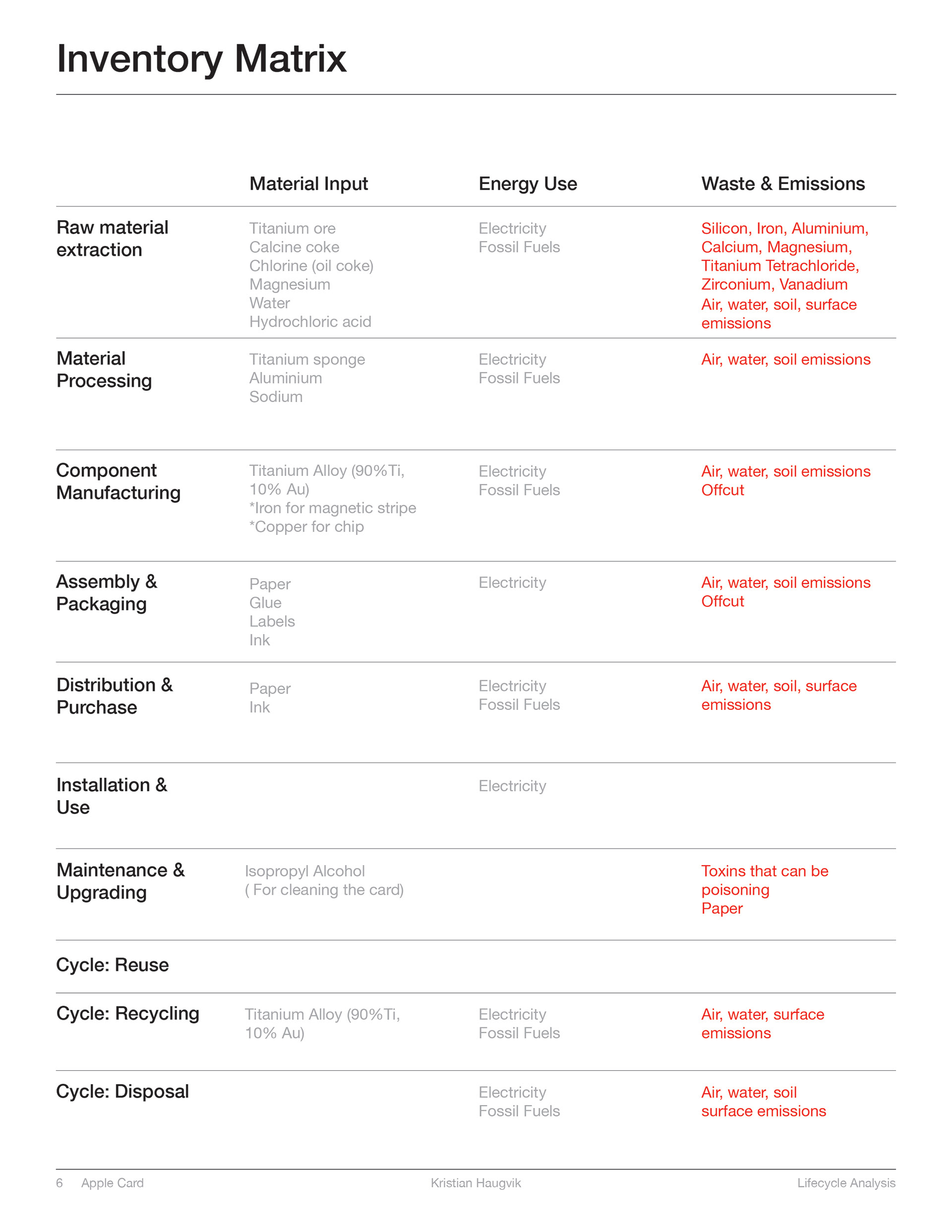Click the Cycle: Recycling row label

[x=127, y=1014]
